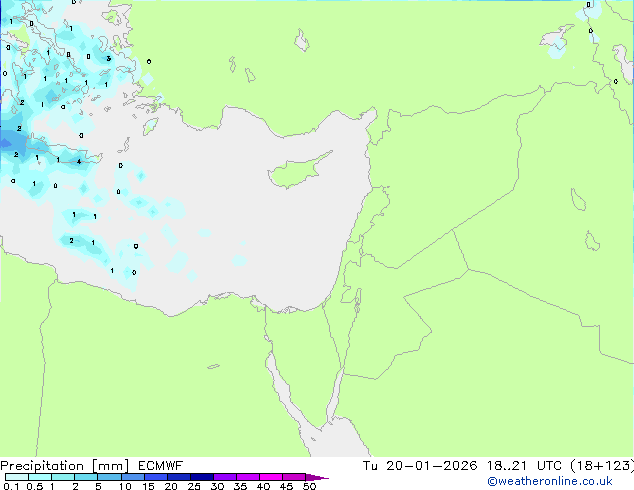Pick the 10–15 mm blue legend swatch

[x=133, y=477]
